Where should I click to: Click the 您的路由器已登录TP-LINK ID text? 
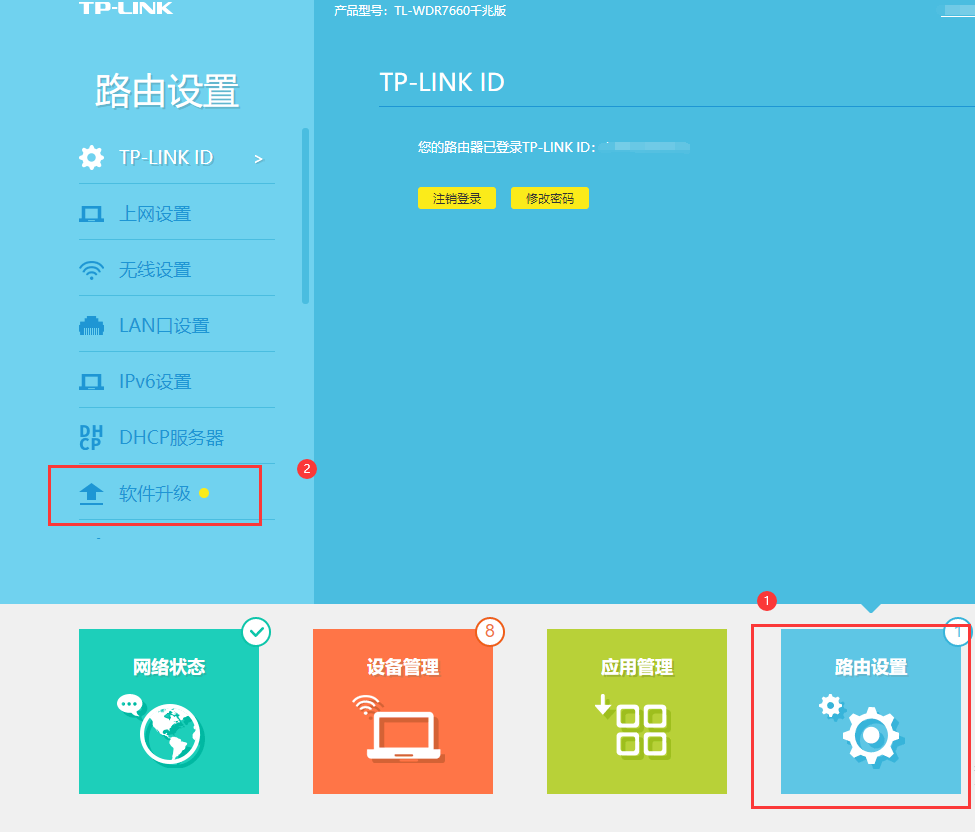(x=507, y=147)
